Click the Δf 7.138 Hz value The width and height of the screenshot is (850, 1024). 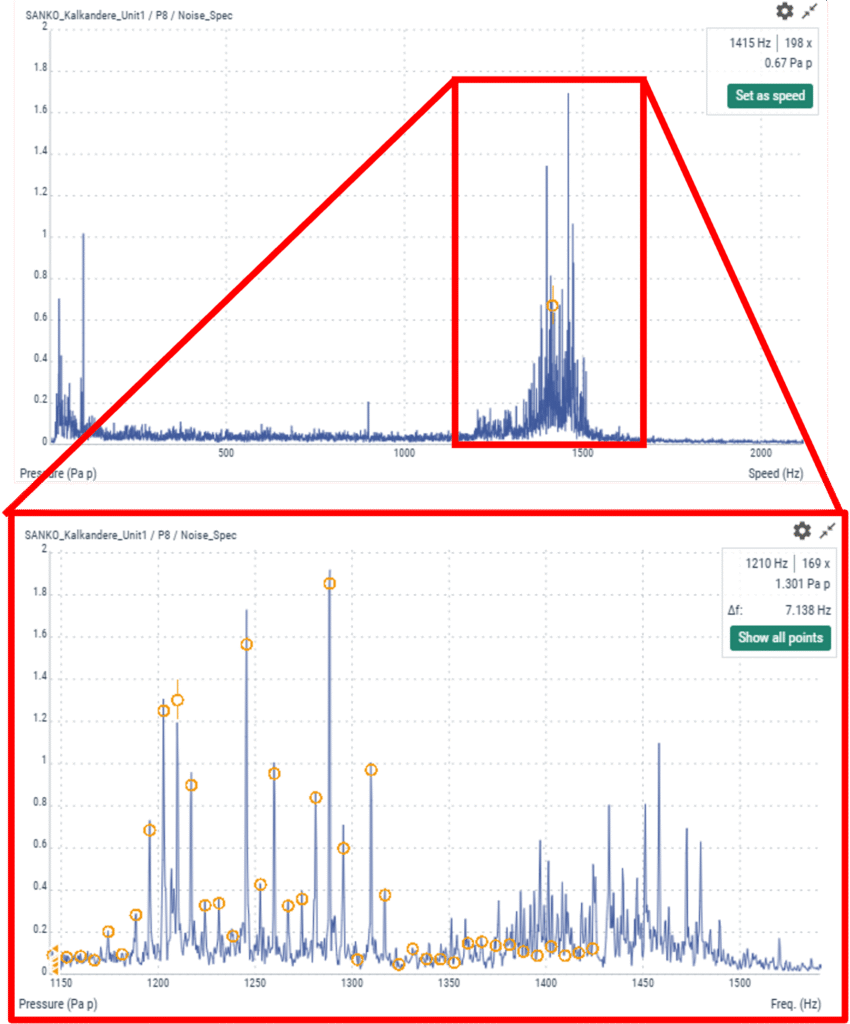coord(804,609)
